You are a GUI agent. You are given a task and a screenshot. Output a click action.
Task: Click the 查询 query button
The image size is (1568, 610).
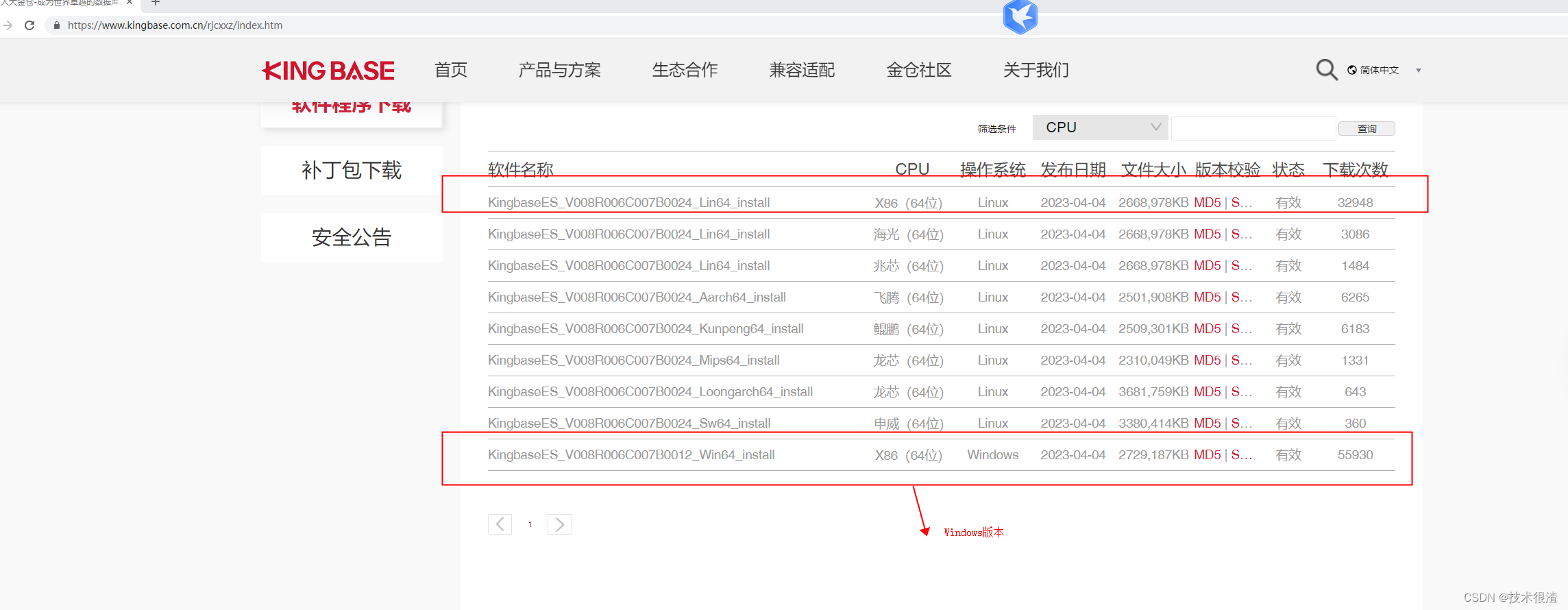pyautogui.click(x=1367, y=129)
